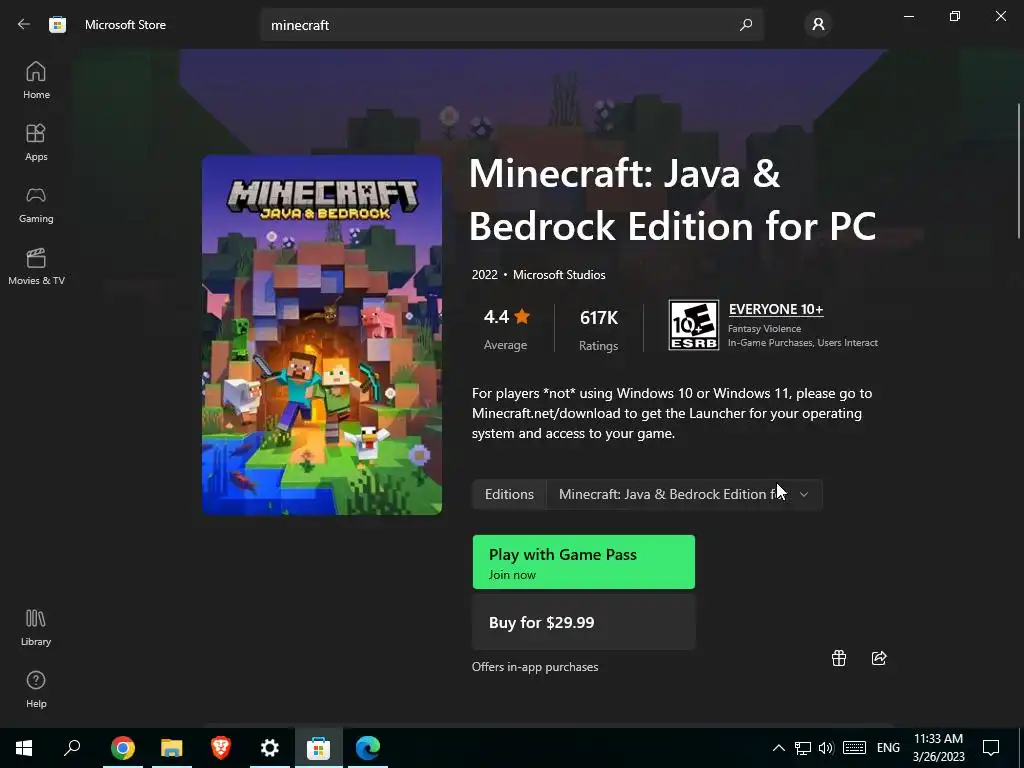The image size is (1024, 768).
Task: Open the Windows Start menu
Action: point(24,748)
